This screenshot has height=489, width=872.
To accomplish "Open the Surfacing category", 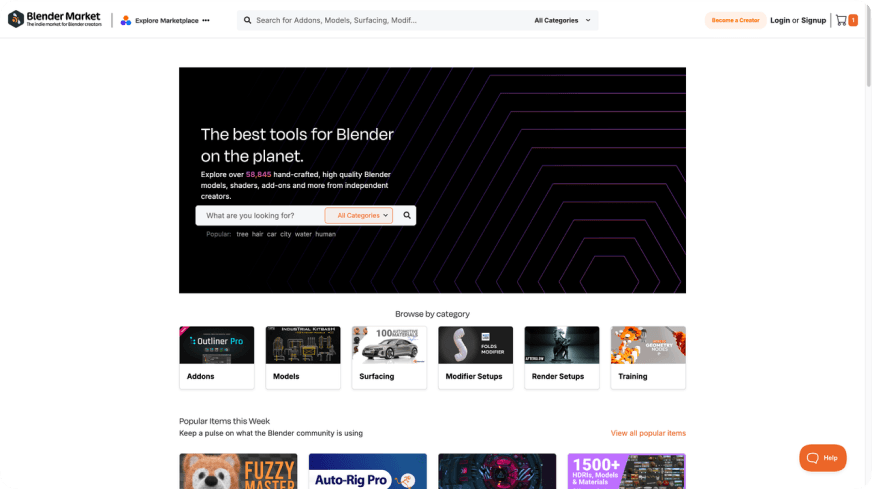I will (389, 358).
